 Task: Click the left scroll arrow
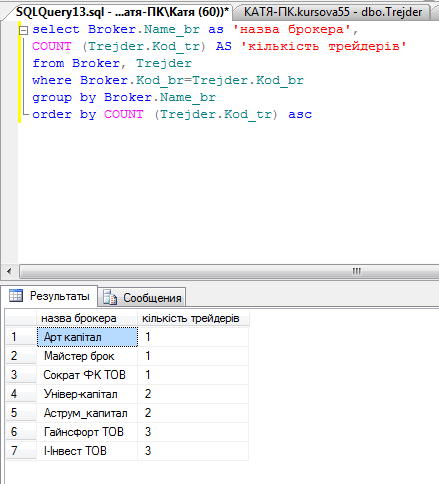click(x=9, y=271)
